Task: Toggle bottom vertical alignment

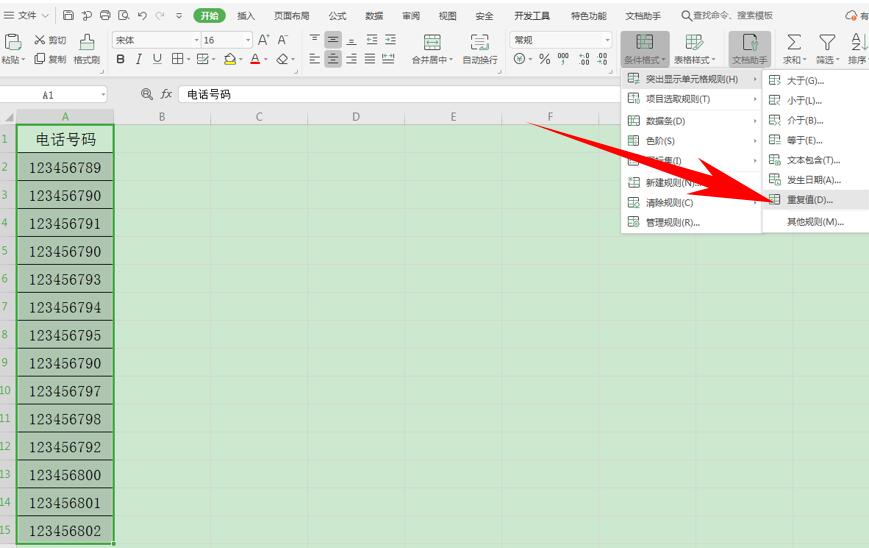Action: tap(351, 39)
